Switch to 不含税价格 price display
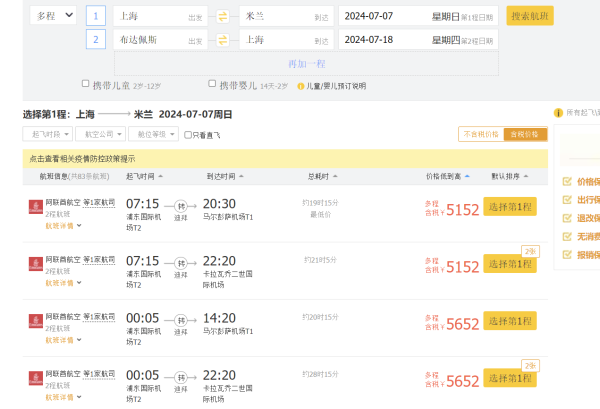 coord(481,134)
